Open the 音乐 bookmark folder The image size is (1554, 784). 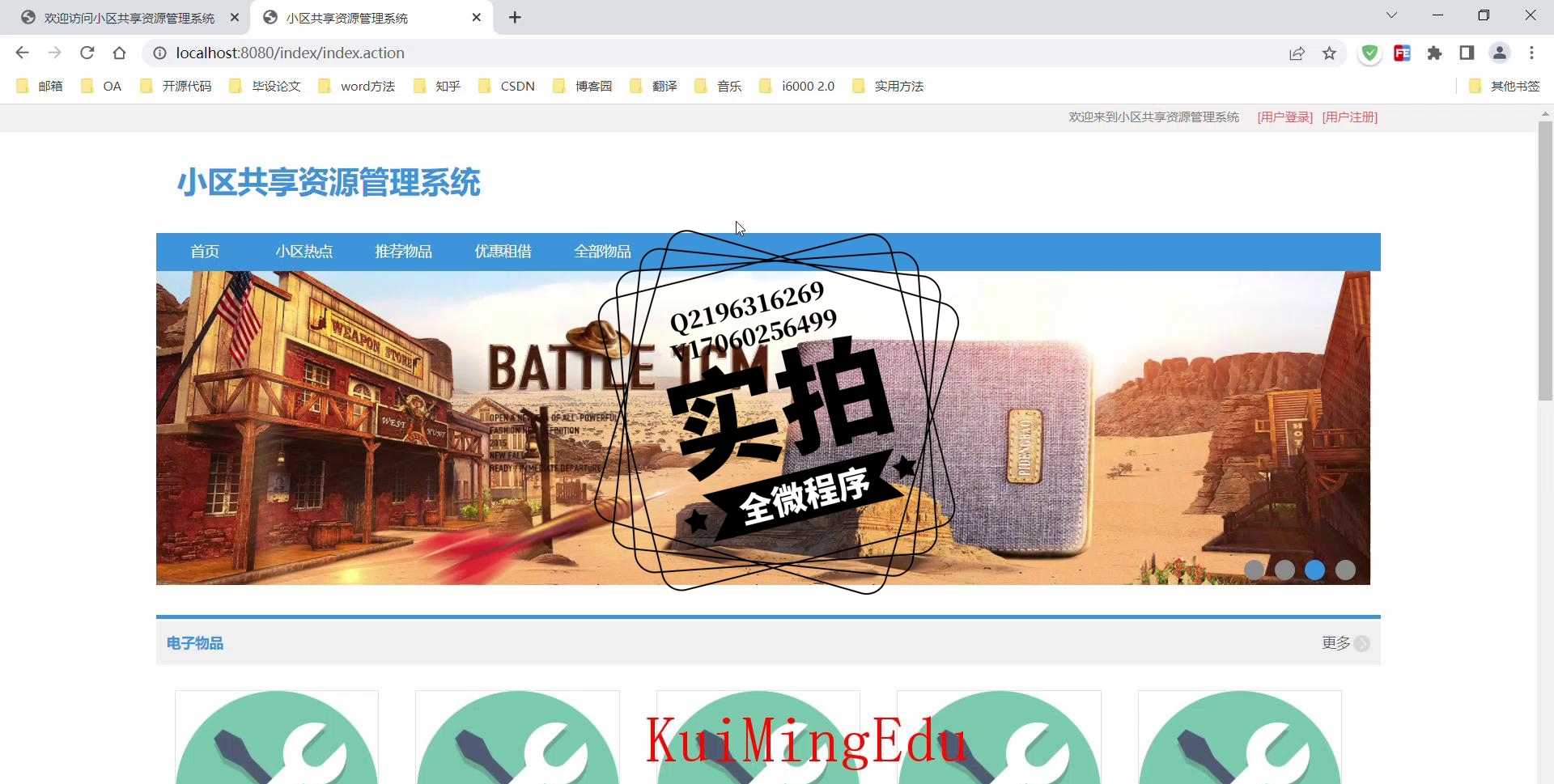click(718, 86)
